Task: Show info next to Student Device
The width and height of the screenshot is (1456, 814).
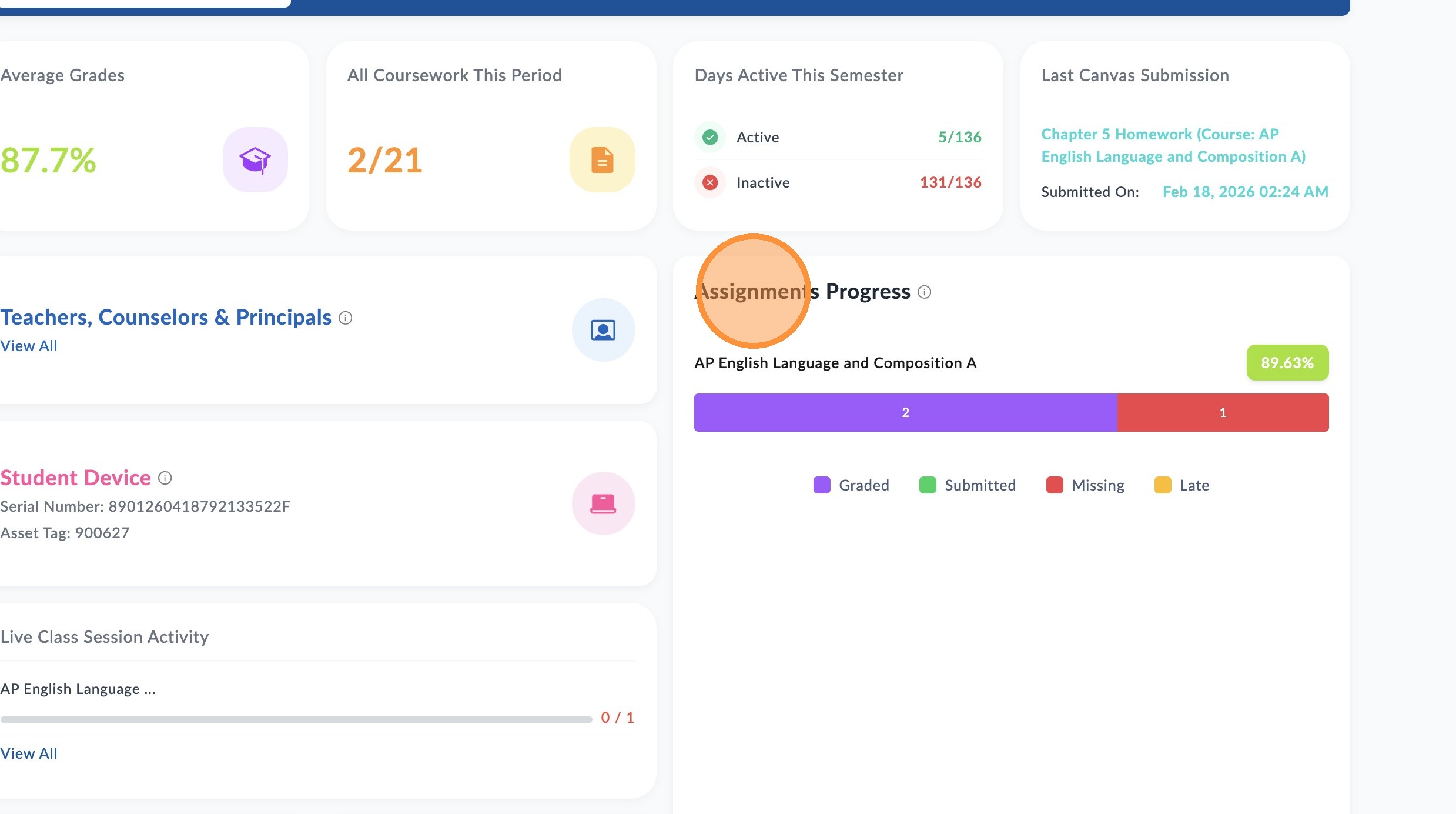Action: point(165,478)
